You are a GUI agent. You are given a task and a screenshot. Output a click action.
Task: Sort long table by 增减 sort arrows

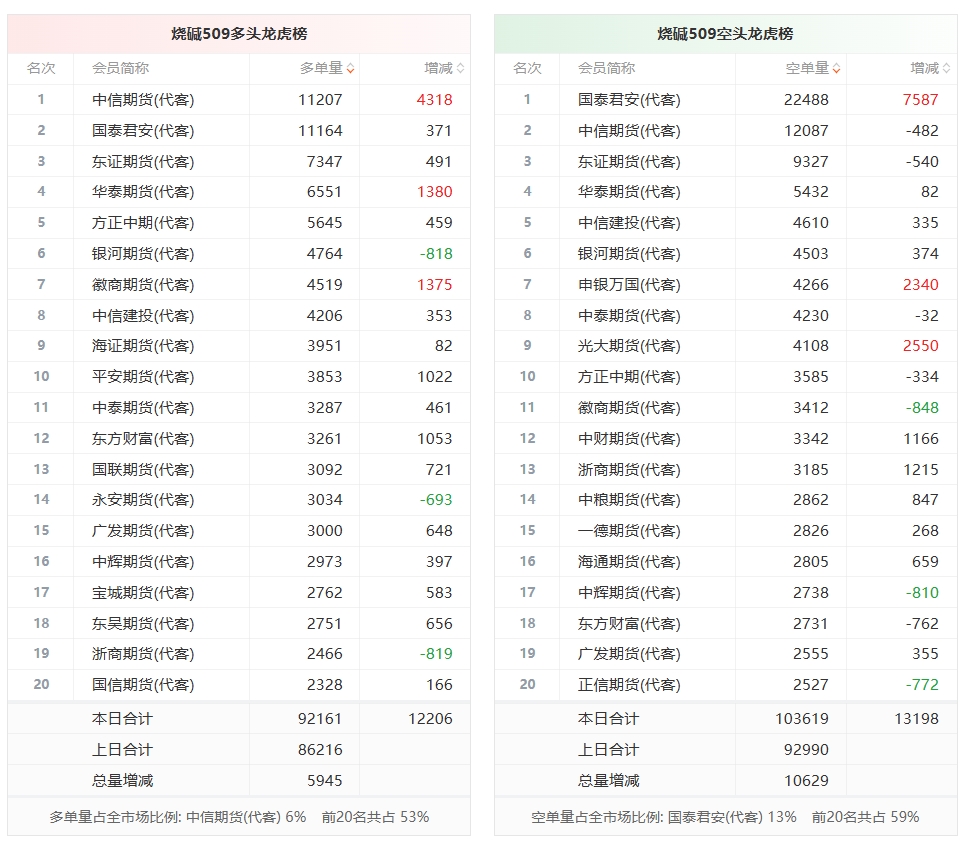[460, 69]
